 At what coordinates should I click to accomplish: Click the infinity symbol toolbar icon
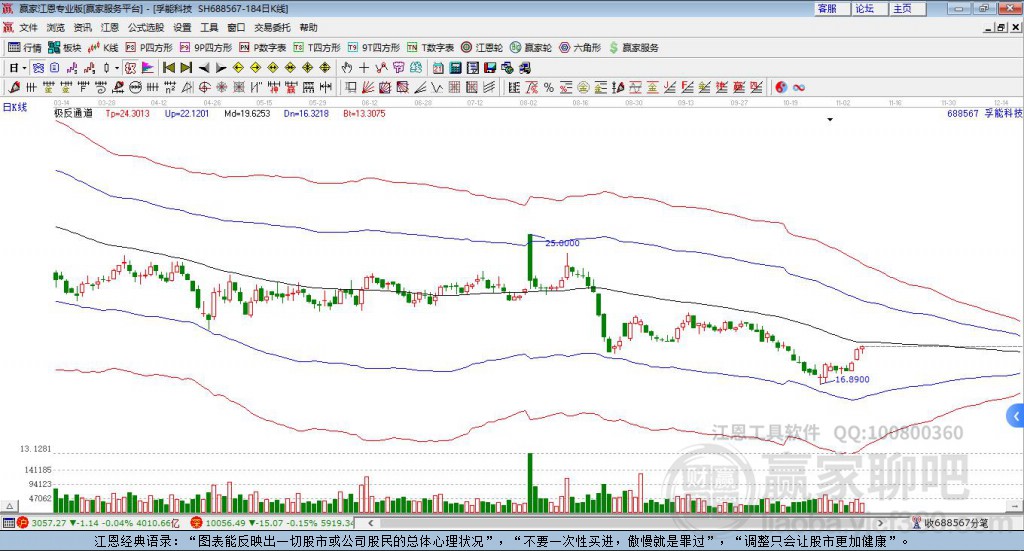(x=799, y=87)
